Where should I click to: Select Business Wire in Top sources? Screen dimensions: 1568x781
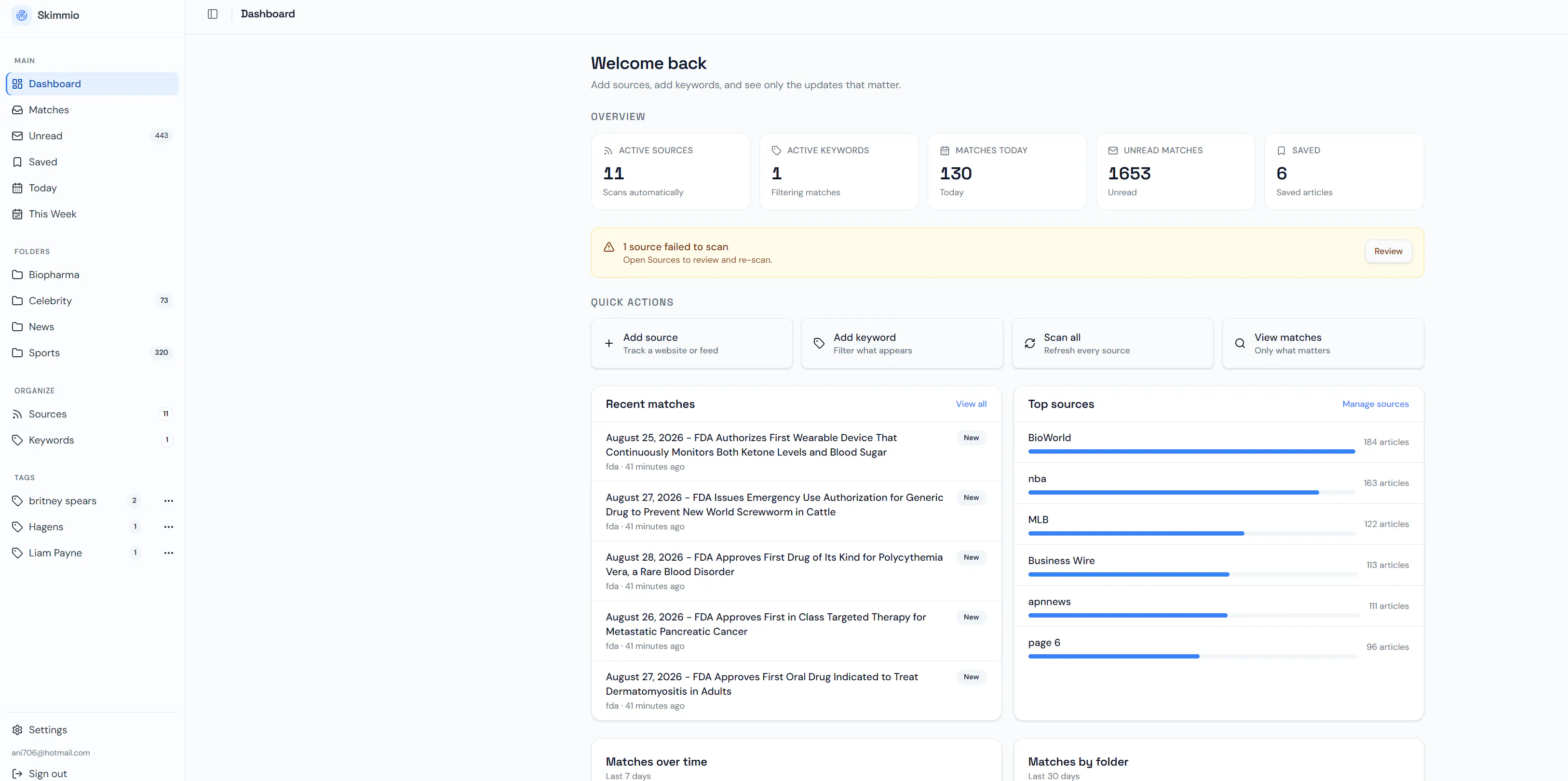[1218, 565]
